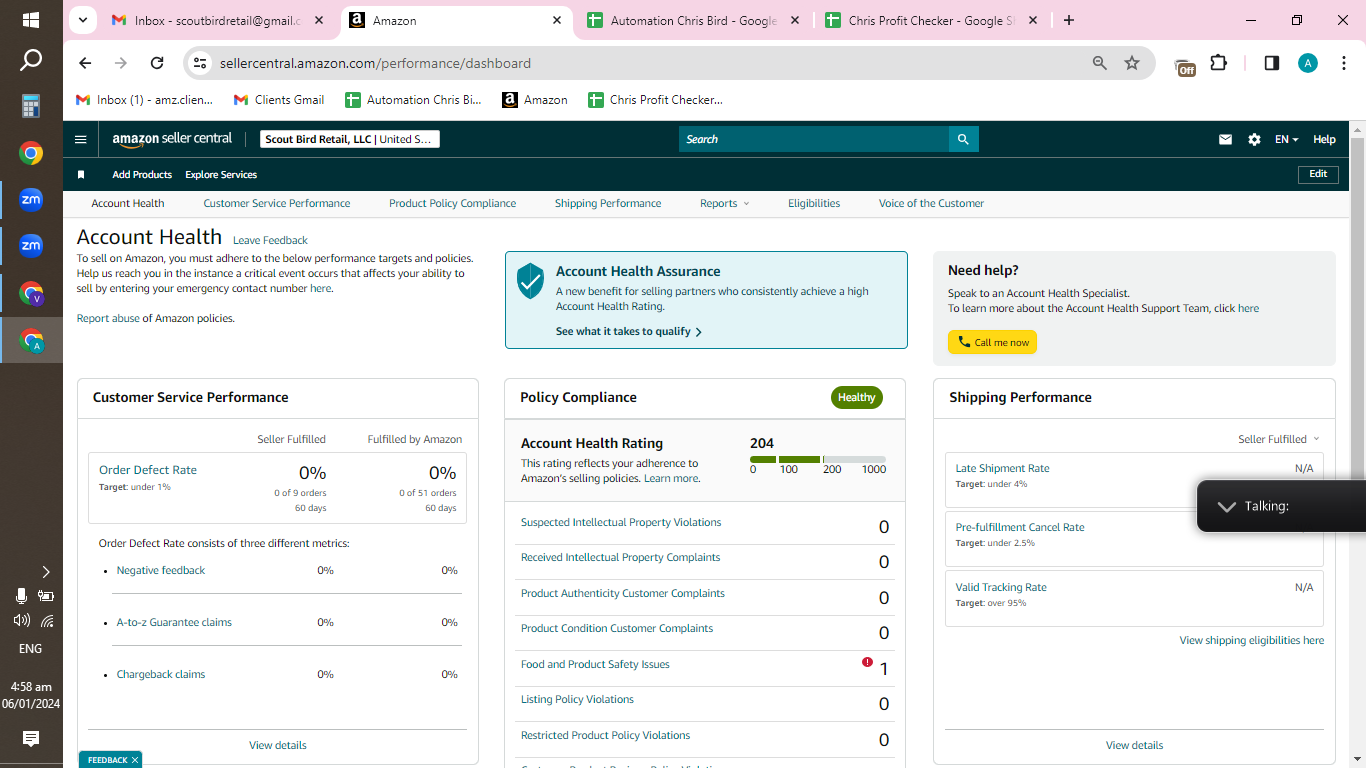Screen dimensions: 1366x768
Task: Go back using the browser back arrow
Action: [85, 63]
